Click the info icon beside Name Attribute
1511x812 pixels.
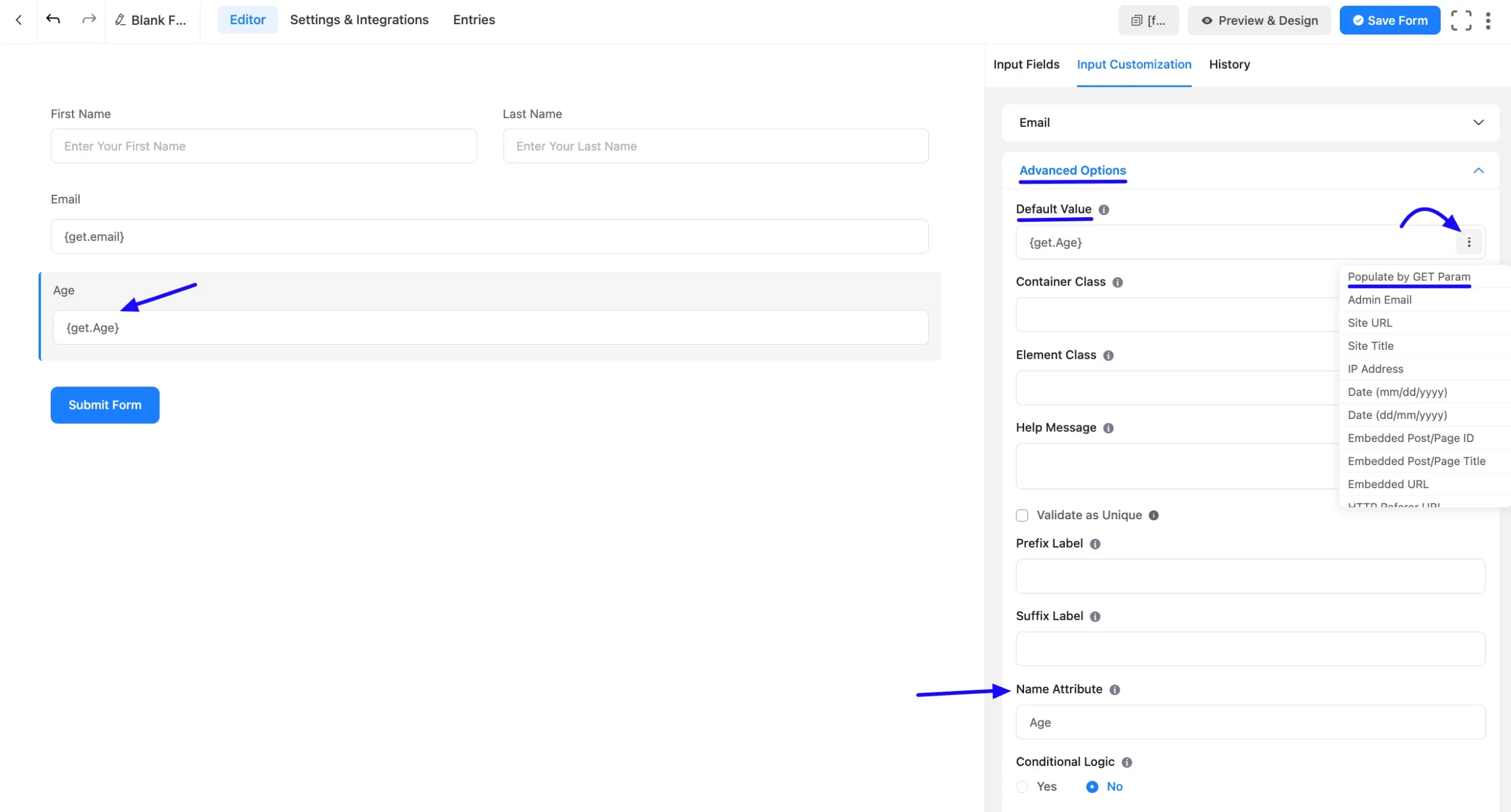[1114, 689]
